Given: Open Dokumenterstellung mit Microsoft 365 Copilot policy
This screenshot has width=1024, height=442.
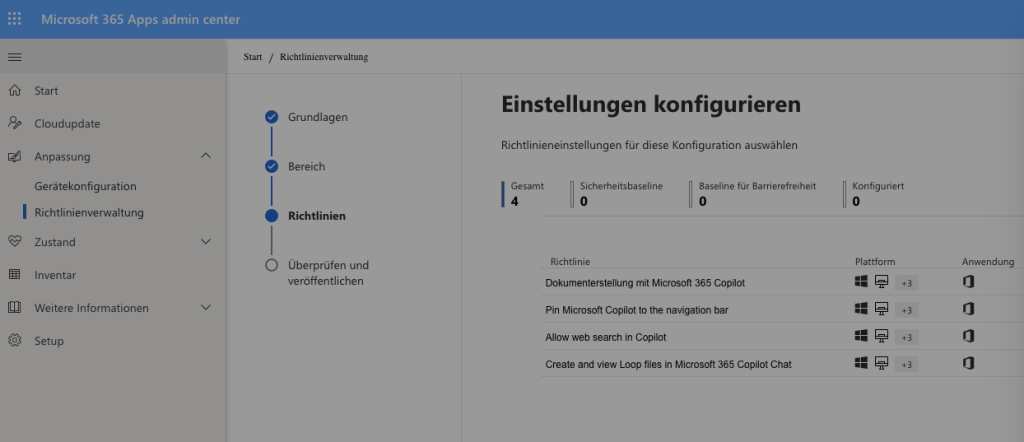Looking at the screenshot, I should click(x=645, y=283).
